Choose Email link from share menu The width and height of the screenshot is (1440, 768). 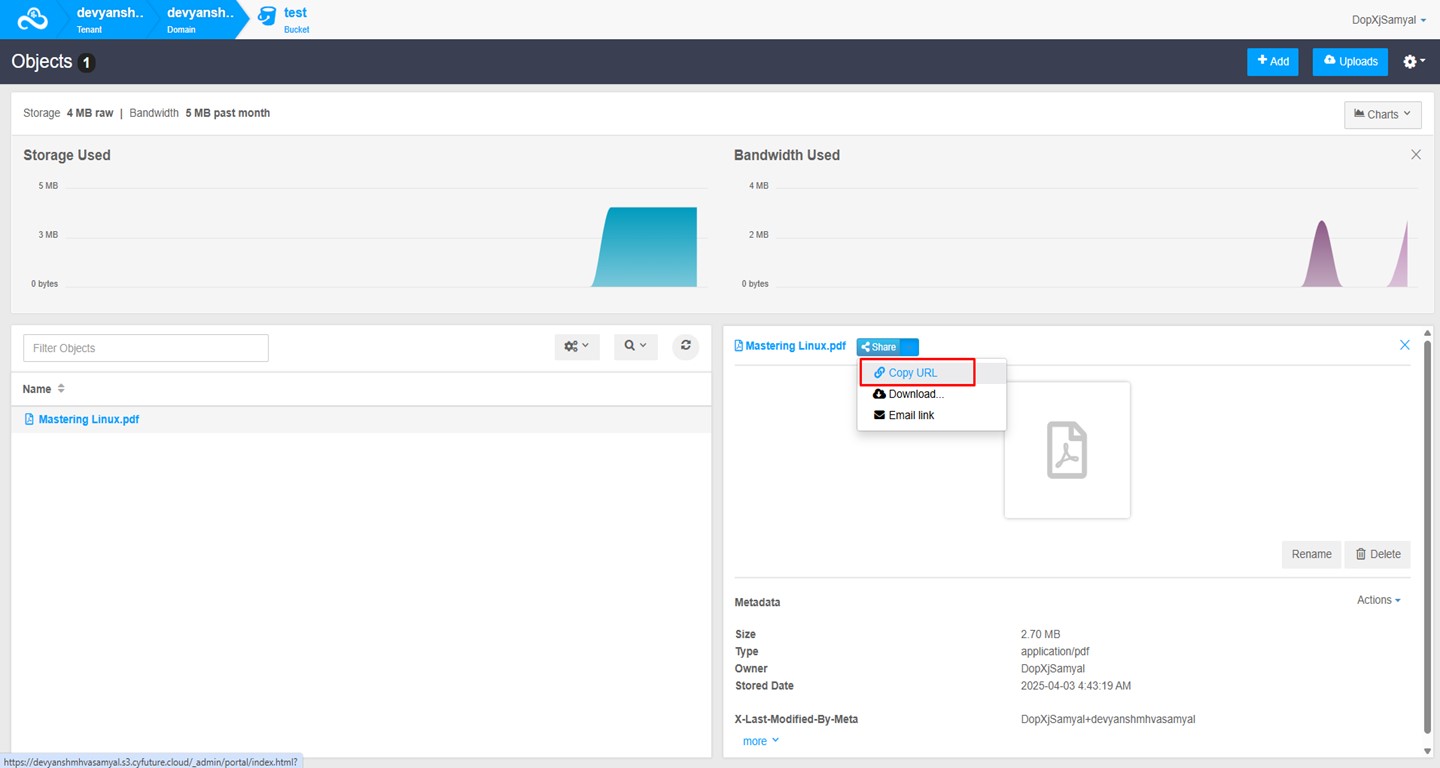[x=910, y=415]
